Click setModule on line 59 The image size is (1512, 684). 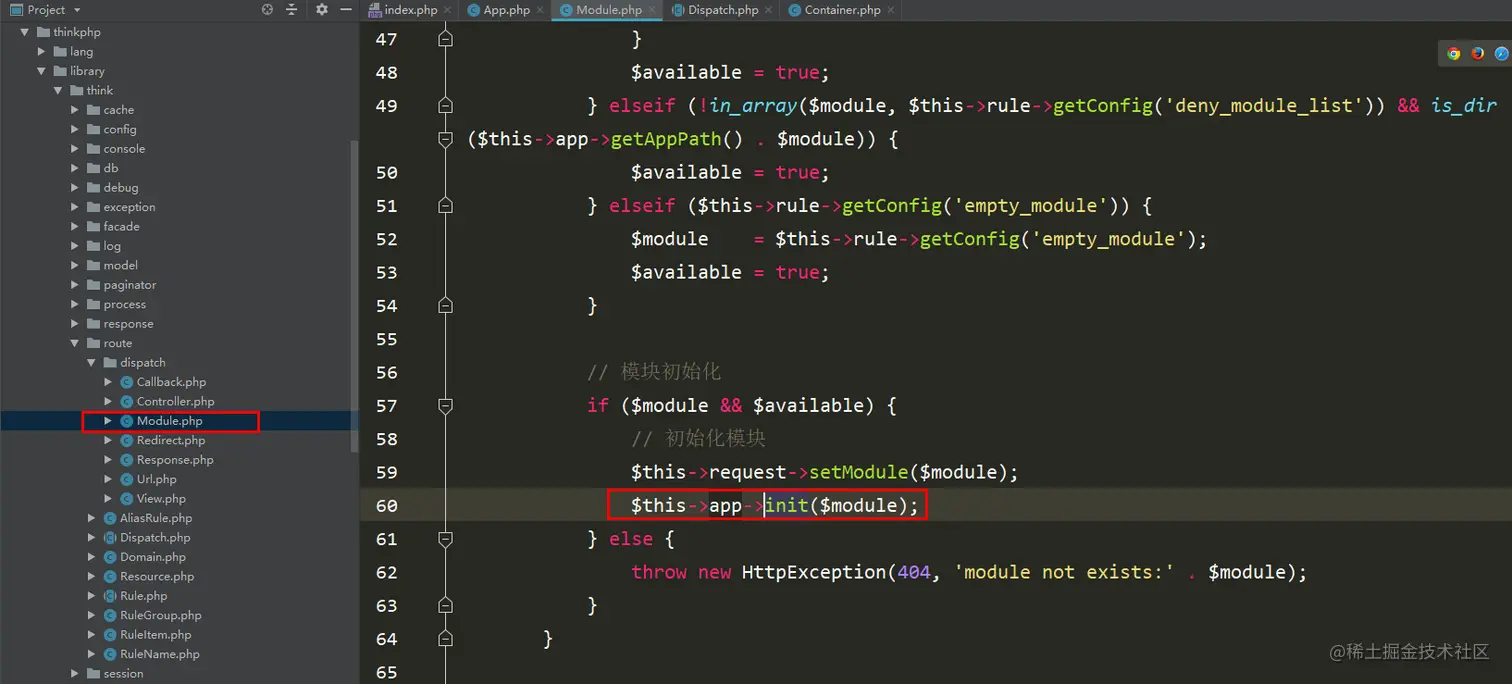[858, 473]
